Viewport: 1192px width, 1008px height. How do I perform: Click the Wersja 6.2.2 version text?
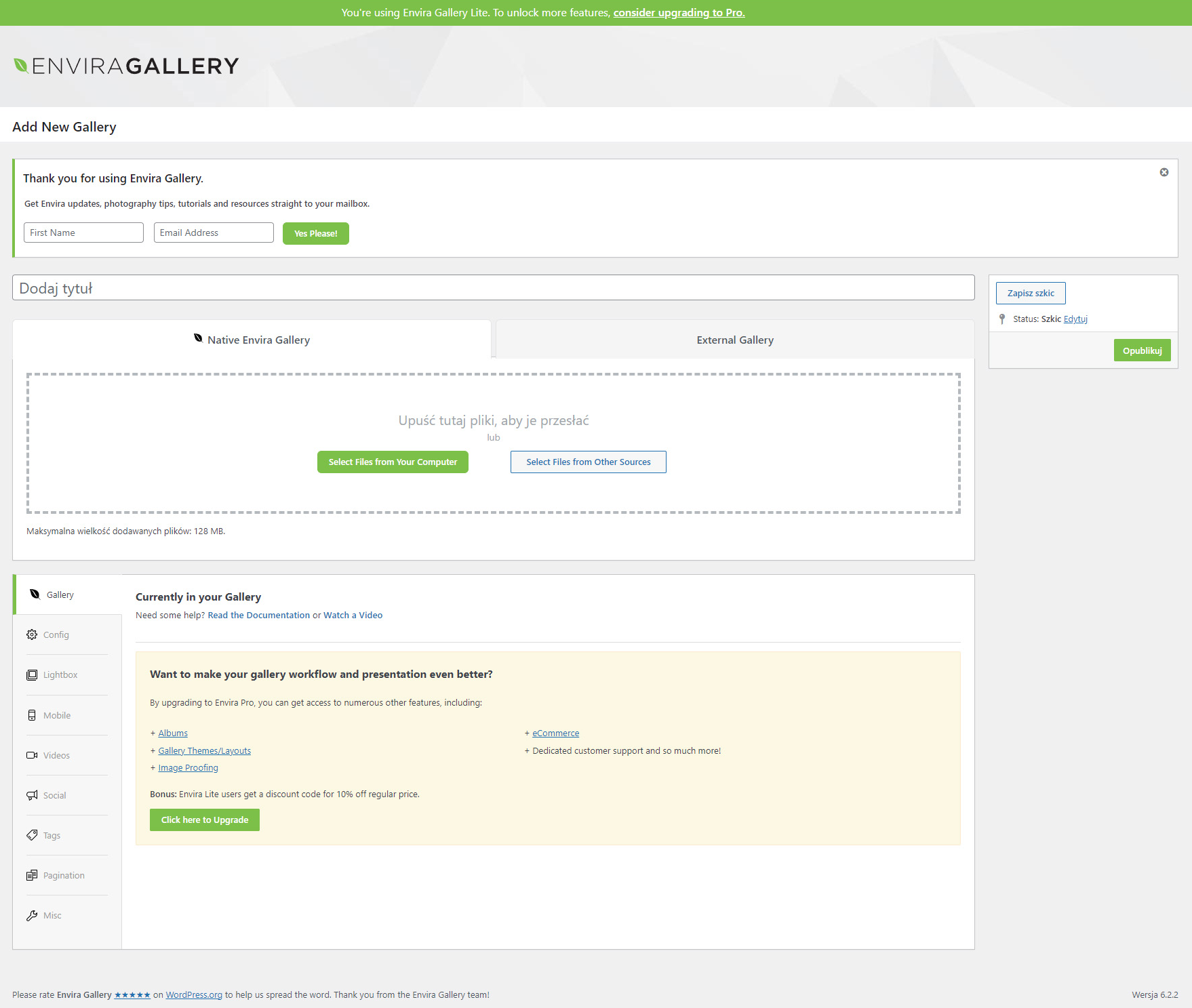click(1155, 995)
